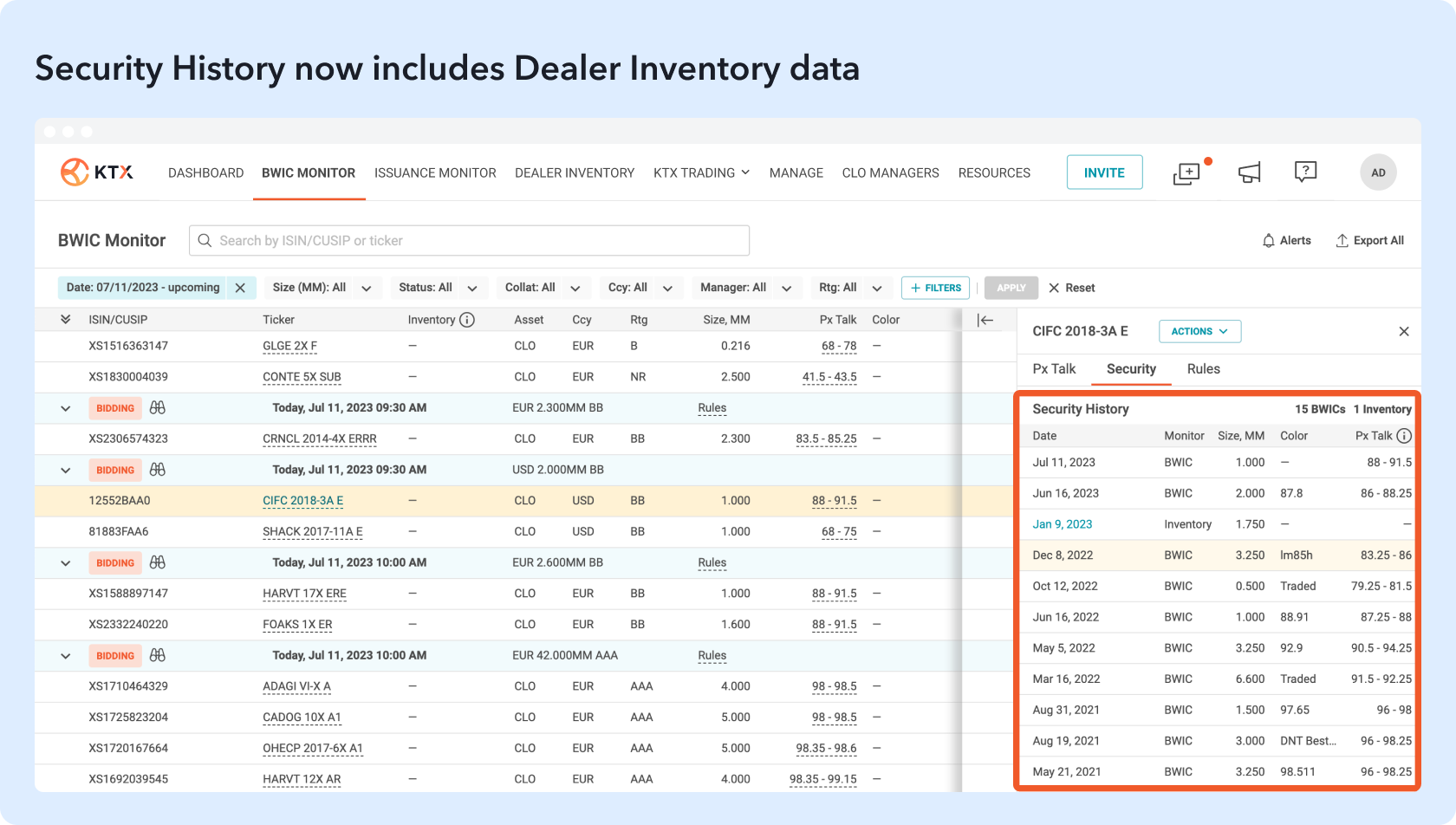Click the Export All upload icon
1456x825 pixels.
[x=1342, y=241]
